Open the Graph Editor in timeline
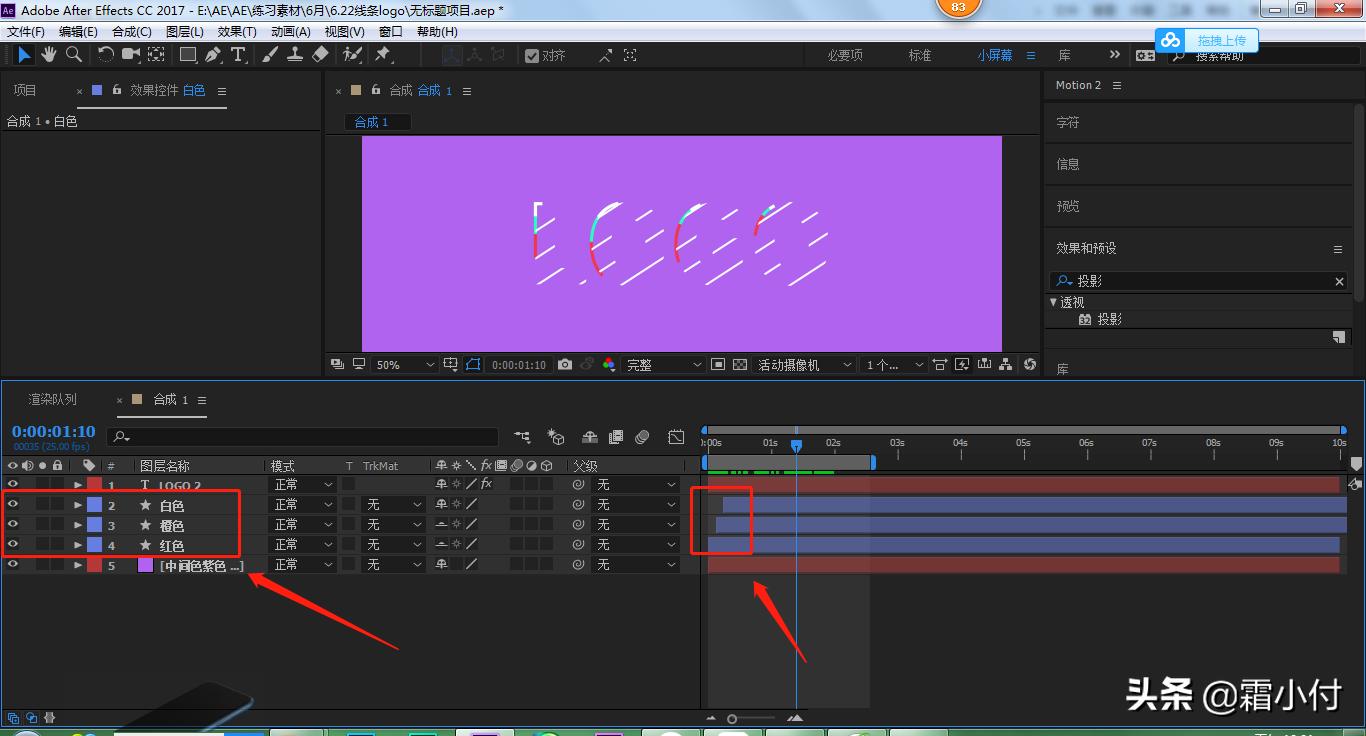The width and height of the screenshot is (1366, 736). click(677, 437)
